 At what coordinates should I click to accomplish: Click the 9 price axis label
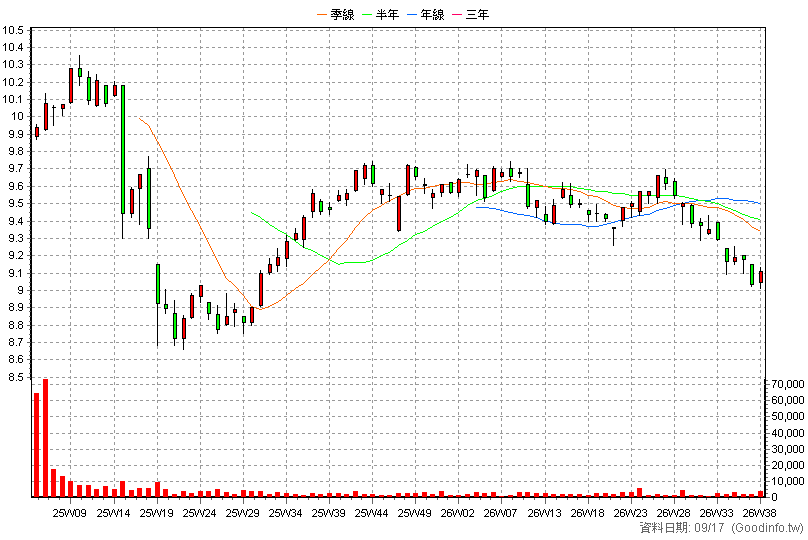coord(21,291)
